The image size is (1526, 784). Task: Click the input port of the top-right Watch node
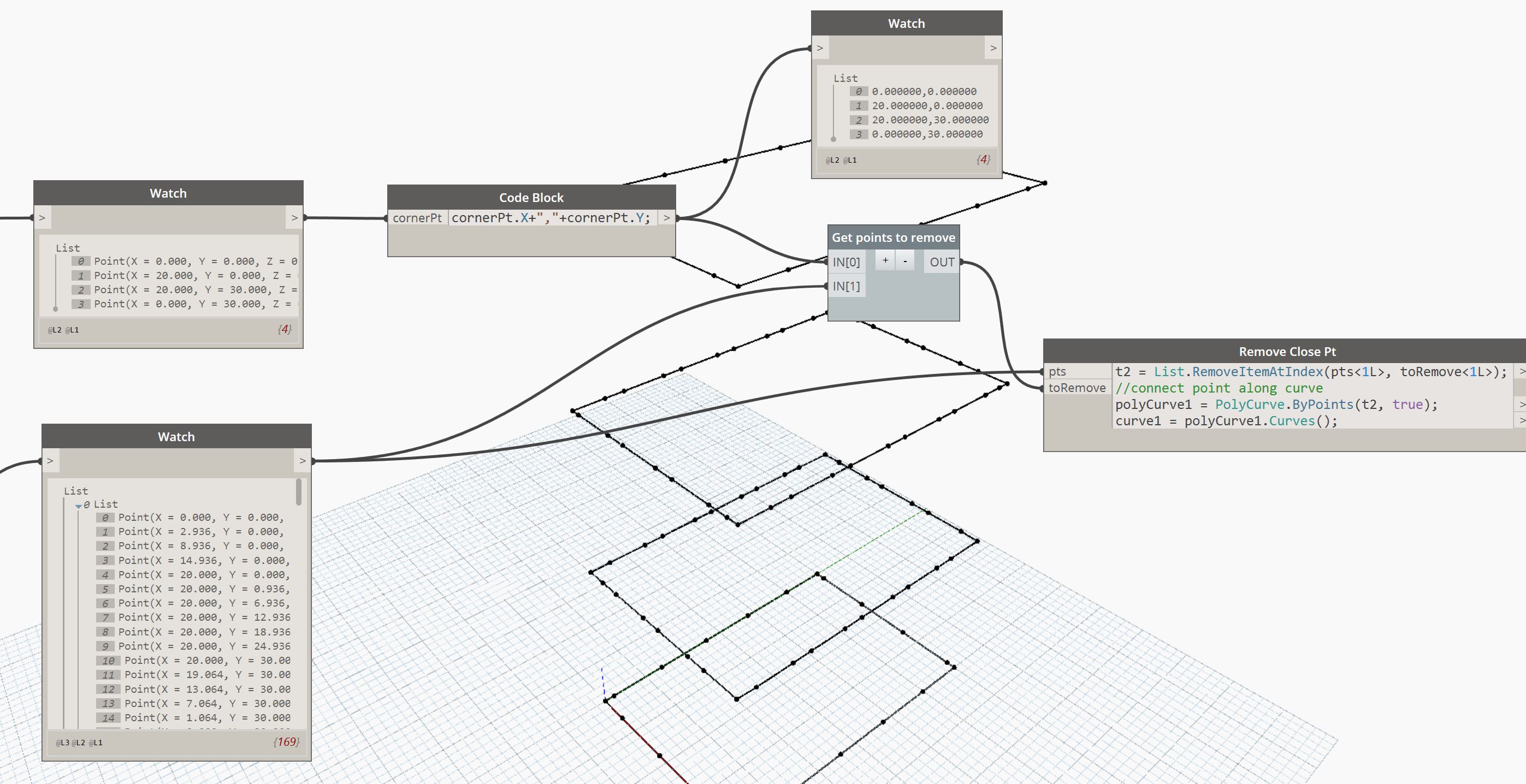[x=820, y=47]
